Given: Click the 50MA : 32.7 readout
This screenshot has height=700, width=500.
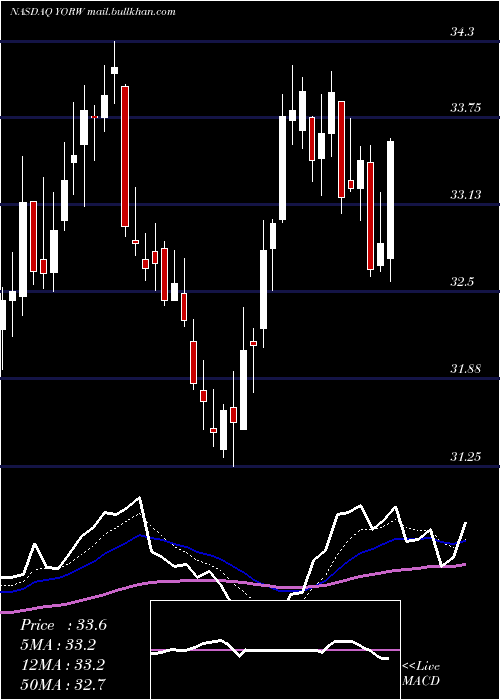Looking at the screenshot, I should tap(63, 684).
